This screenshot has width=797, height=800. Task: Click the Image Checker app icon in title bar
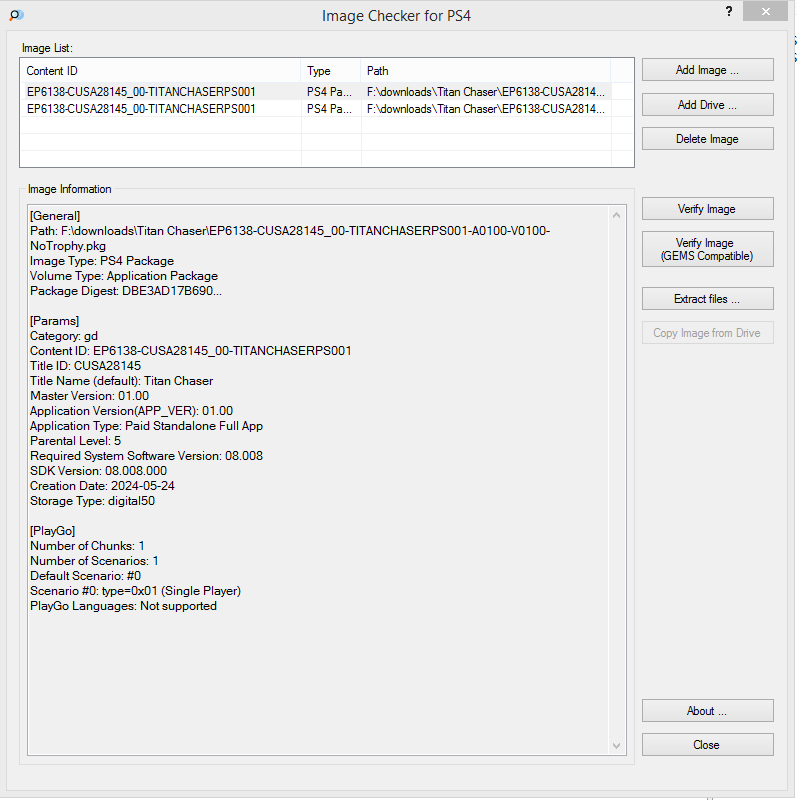(x=16, y=15)
